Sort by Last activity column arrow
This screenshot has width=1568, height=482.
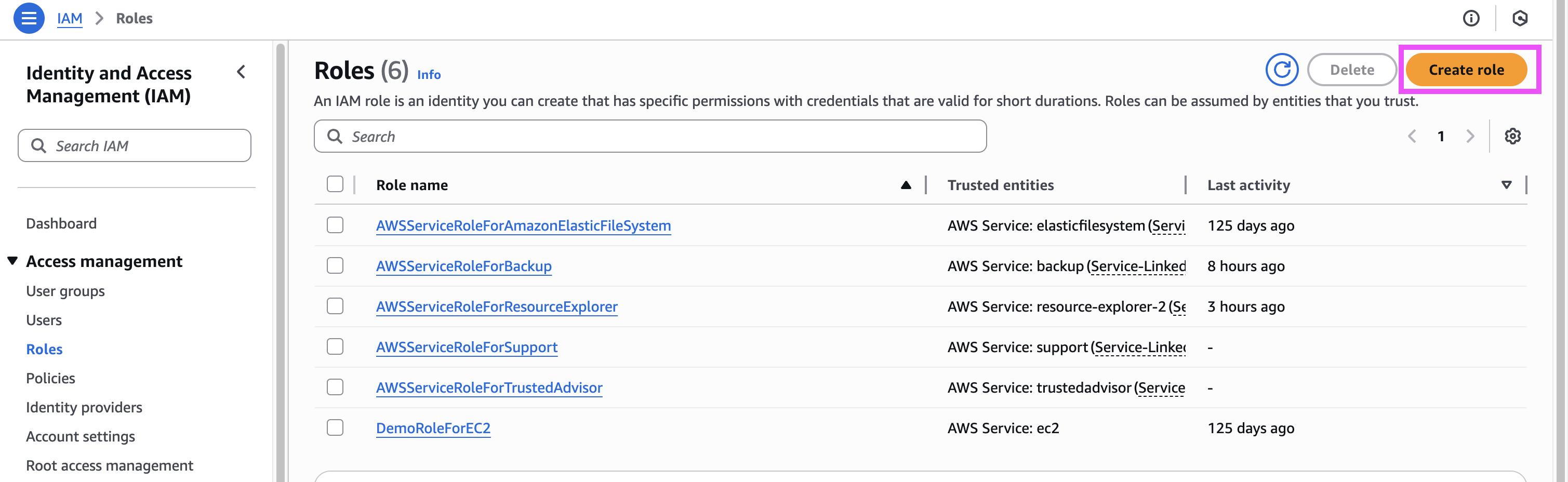1507,185
